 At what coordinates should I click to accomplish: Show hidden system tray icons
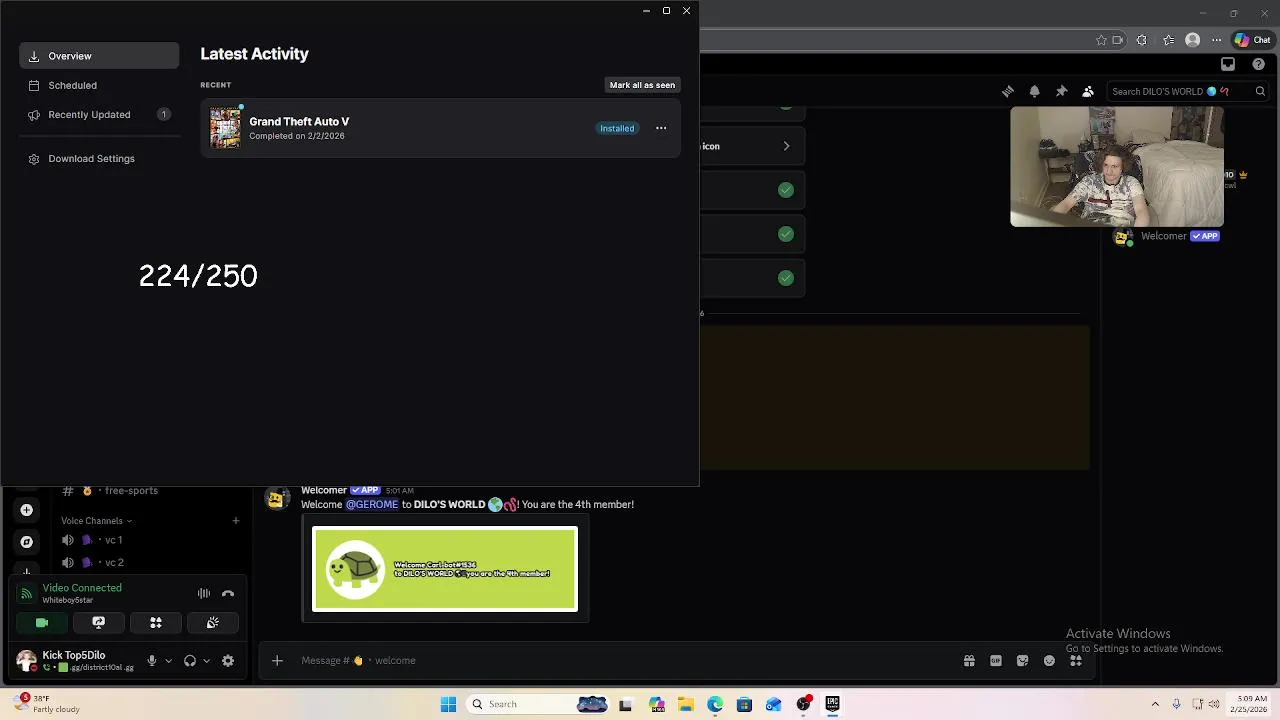(x=1155, y=704)
